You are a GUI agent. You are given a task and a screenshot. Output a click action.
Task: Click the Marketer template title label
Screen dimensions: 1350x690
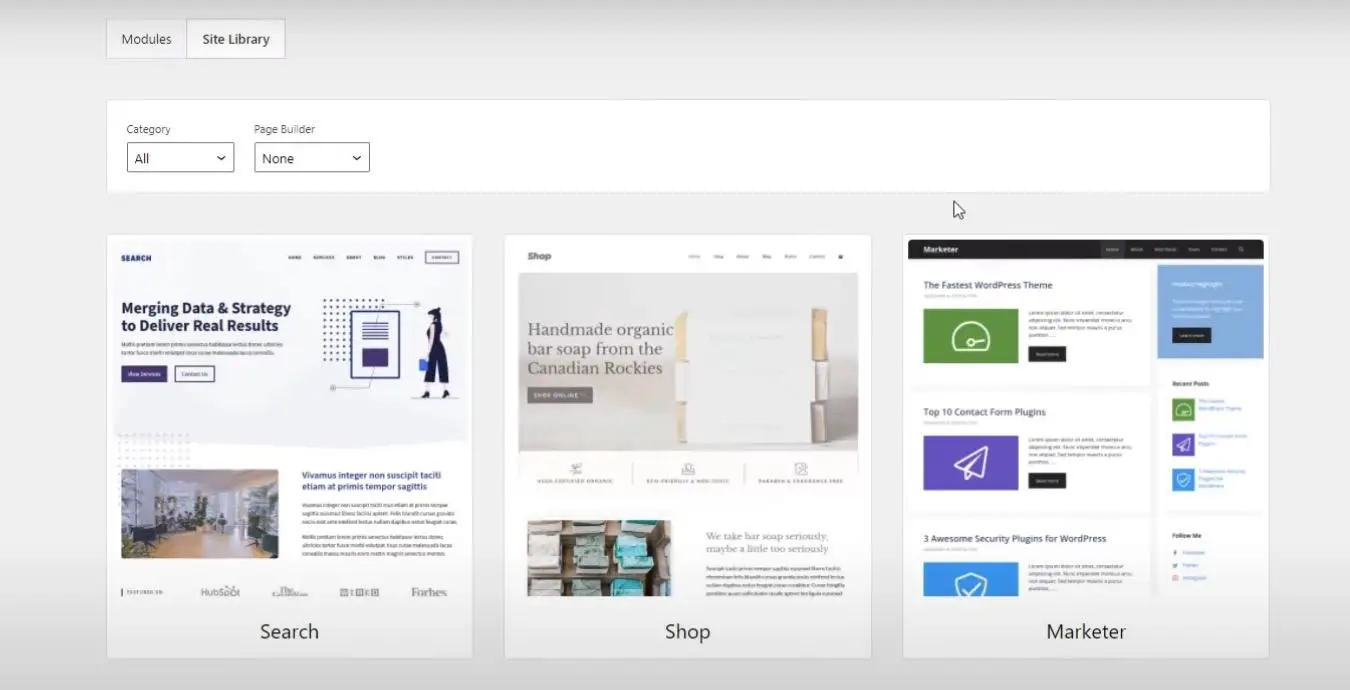tap(1085, 632)
